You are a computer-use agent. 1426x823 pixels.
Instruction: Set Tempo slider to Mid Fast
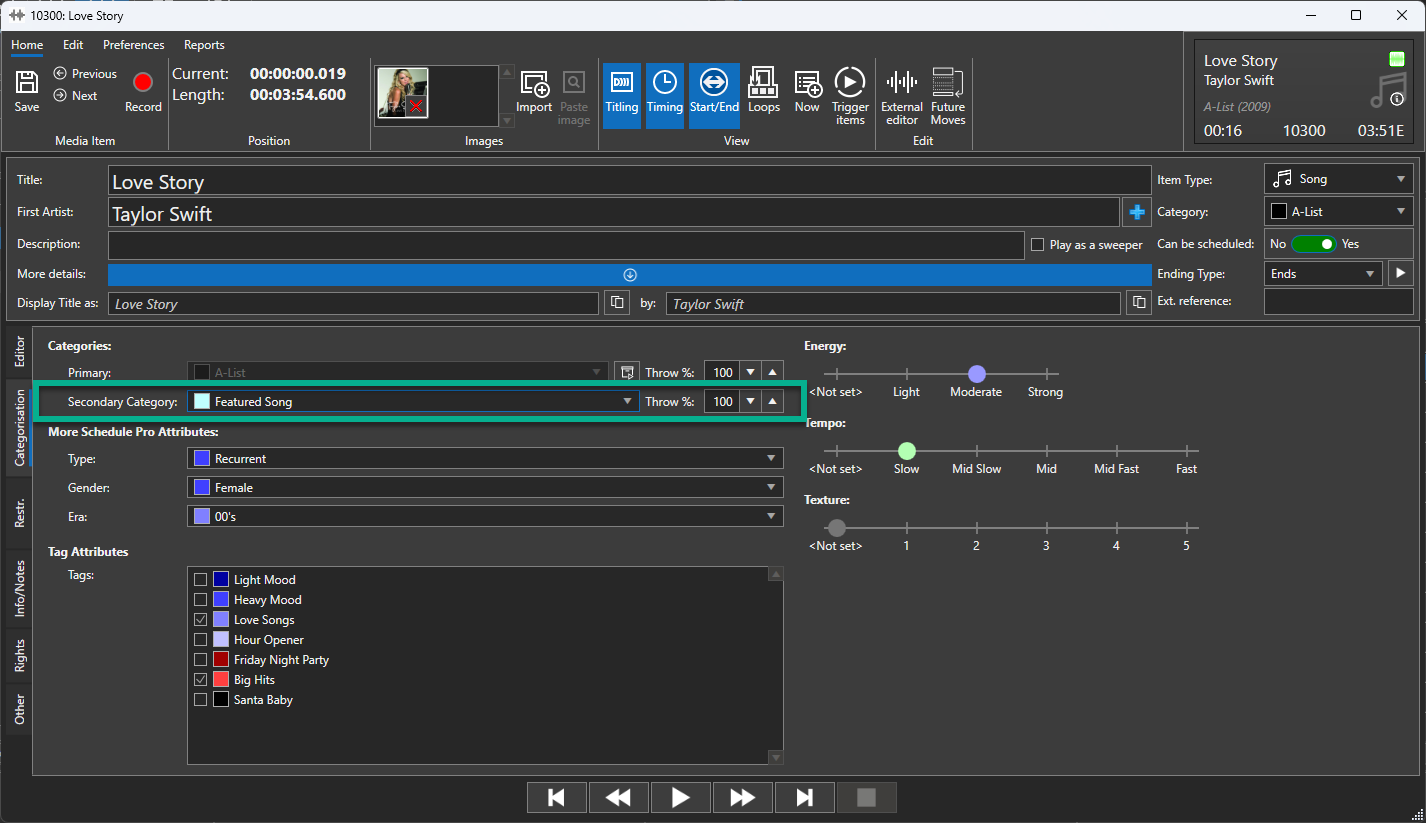(x=1116, y=451)
